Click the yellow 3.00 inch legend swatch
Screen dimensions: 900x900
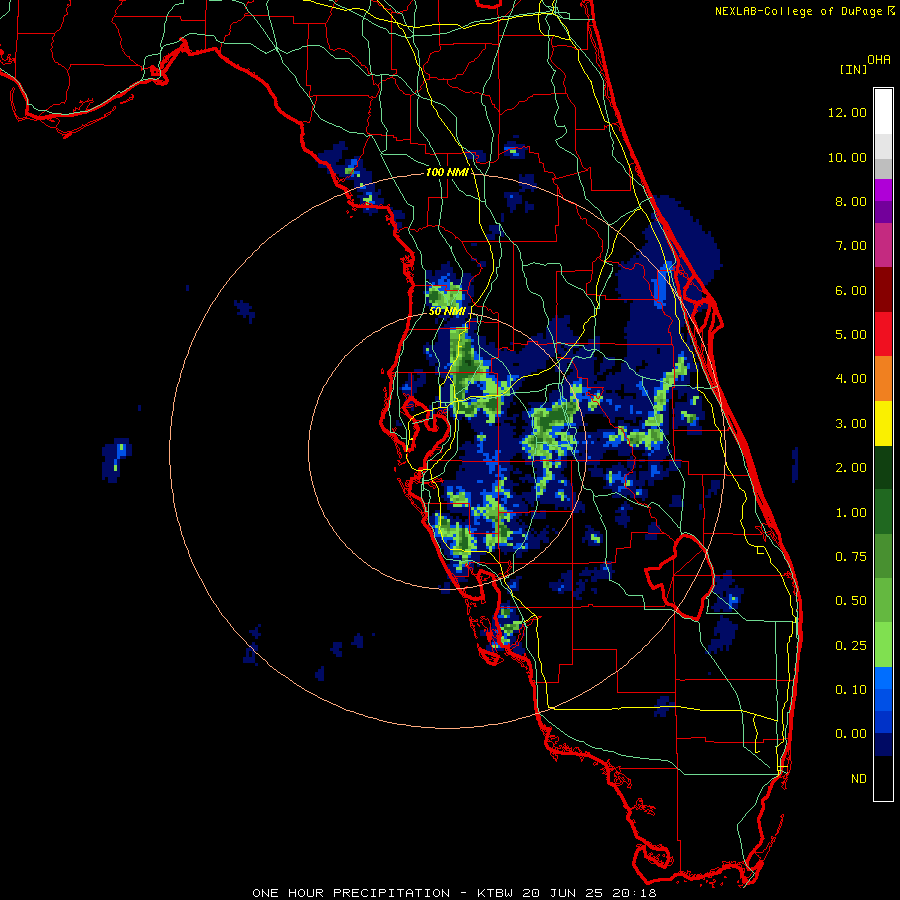click(883, 423)
